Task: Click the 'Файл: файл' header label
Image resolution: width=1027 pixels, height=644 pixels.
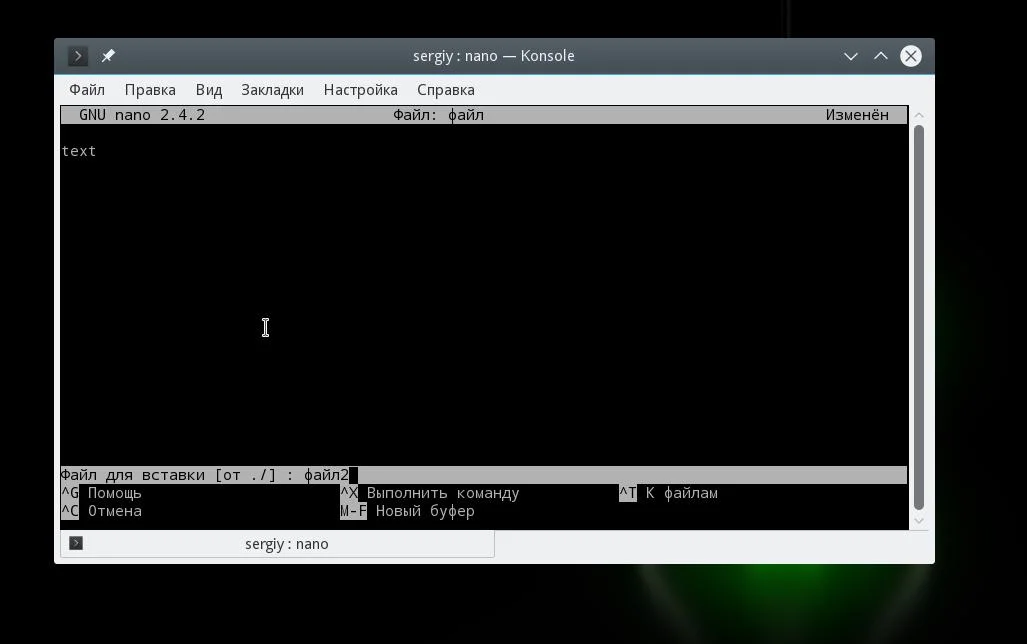Action: 438,115
